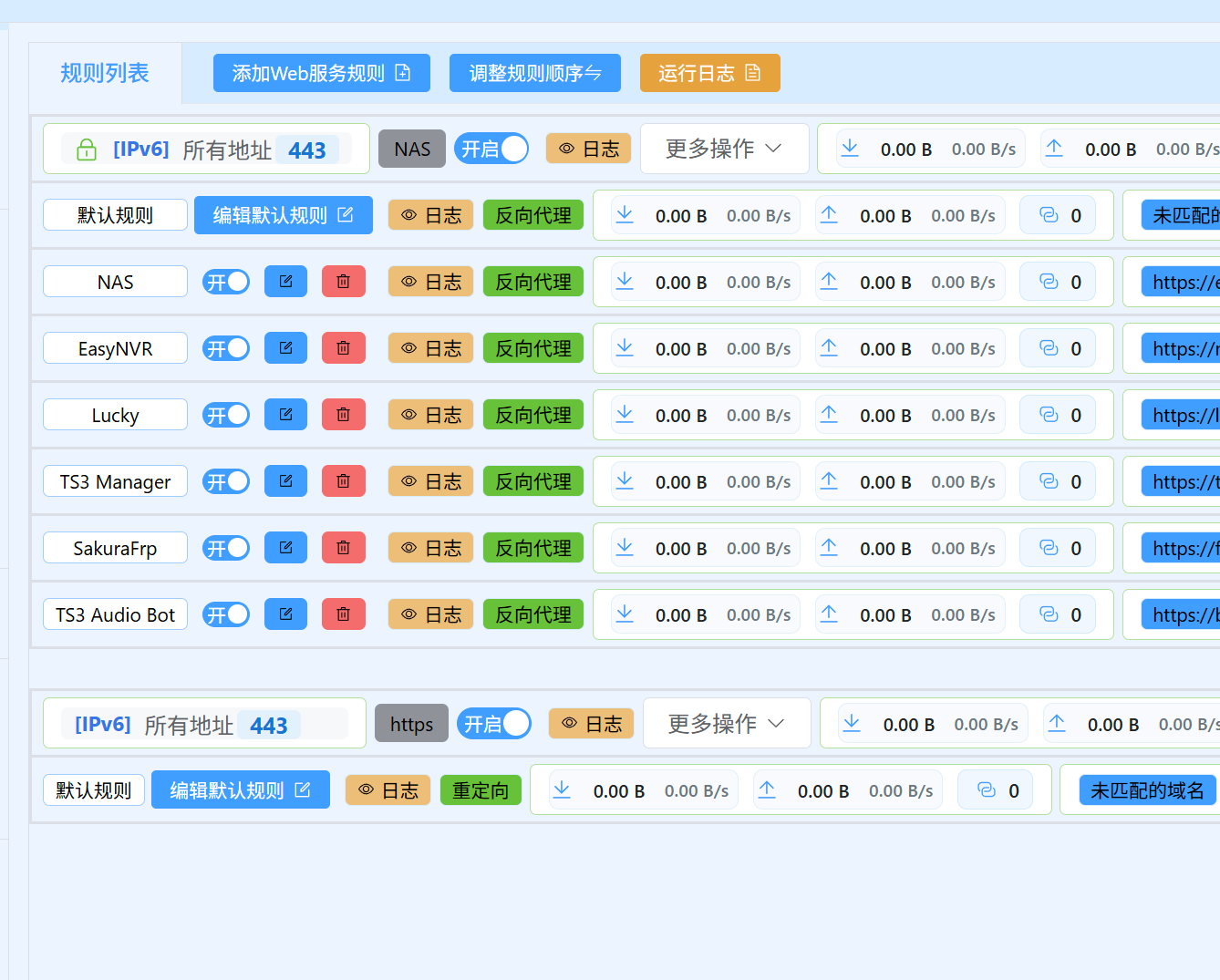Click 反向代理 tag in TS3 Audio Bot row
This screenshot has width=1220, height=980.
click(x=533, y=614)
